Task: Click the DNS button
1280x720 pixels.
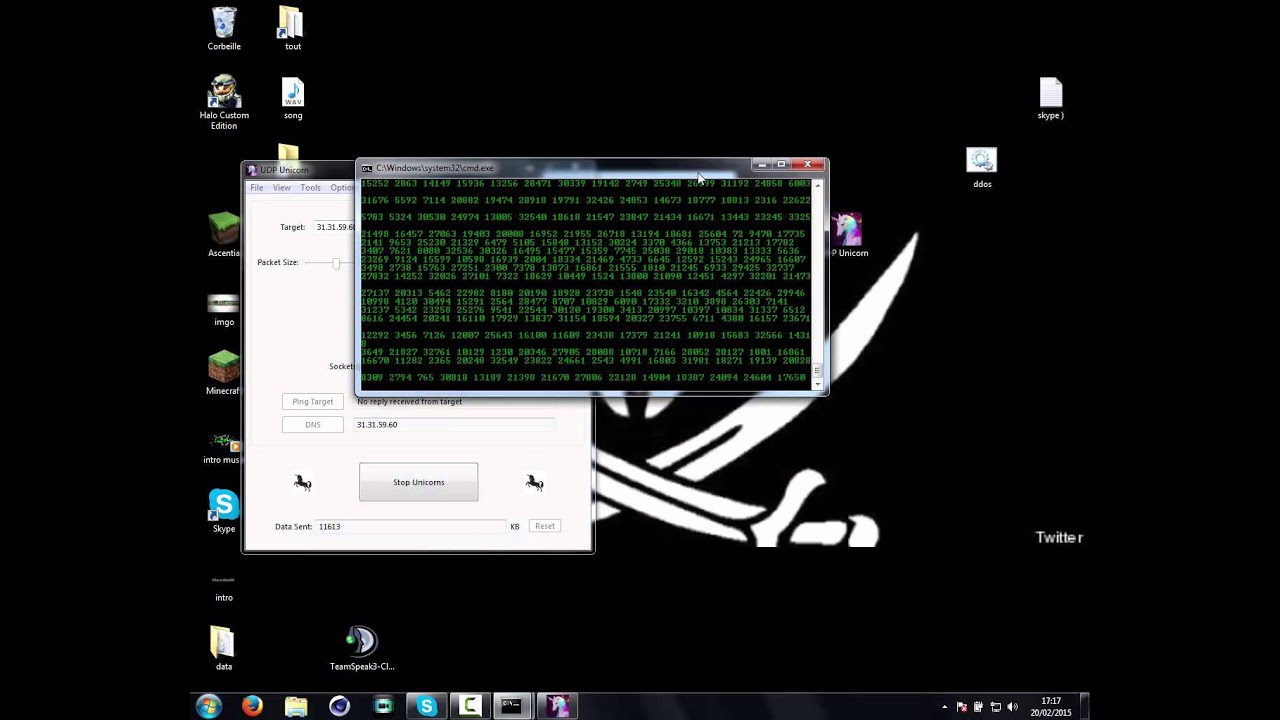Action: pos(313,424)
